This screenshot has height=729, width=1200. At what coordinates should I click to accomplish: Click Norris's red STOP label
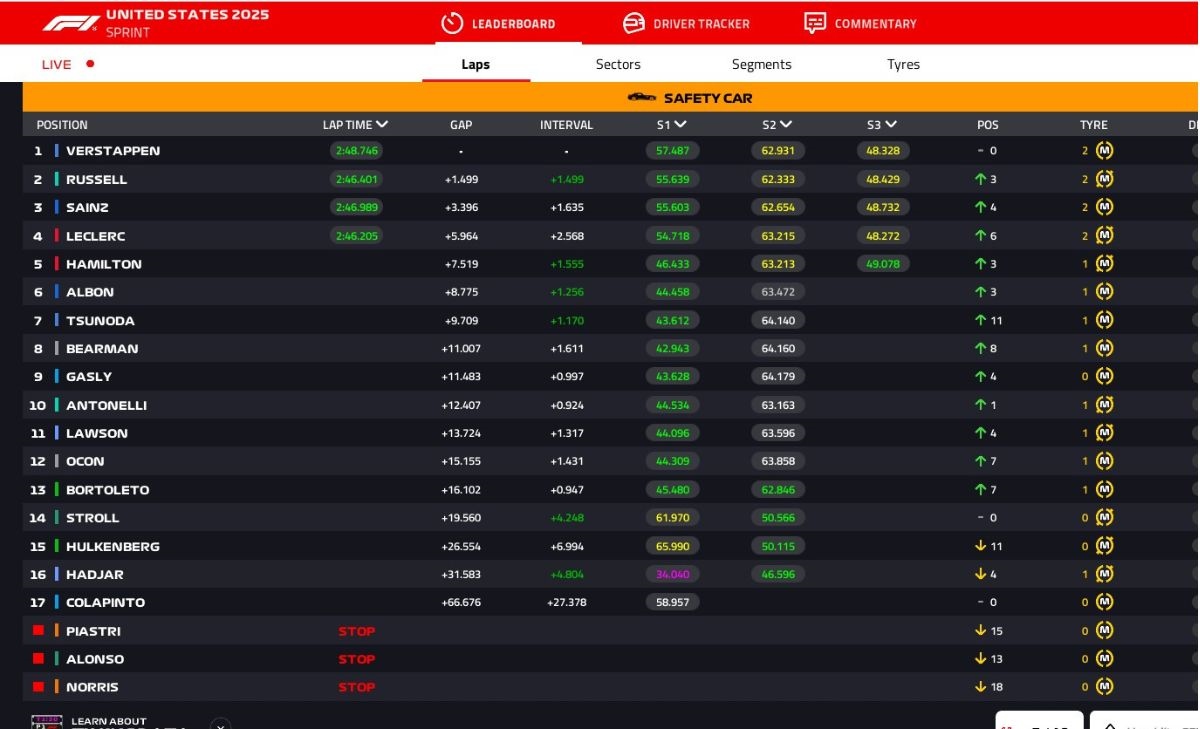pos(356,687)
